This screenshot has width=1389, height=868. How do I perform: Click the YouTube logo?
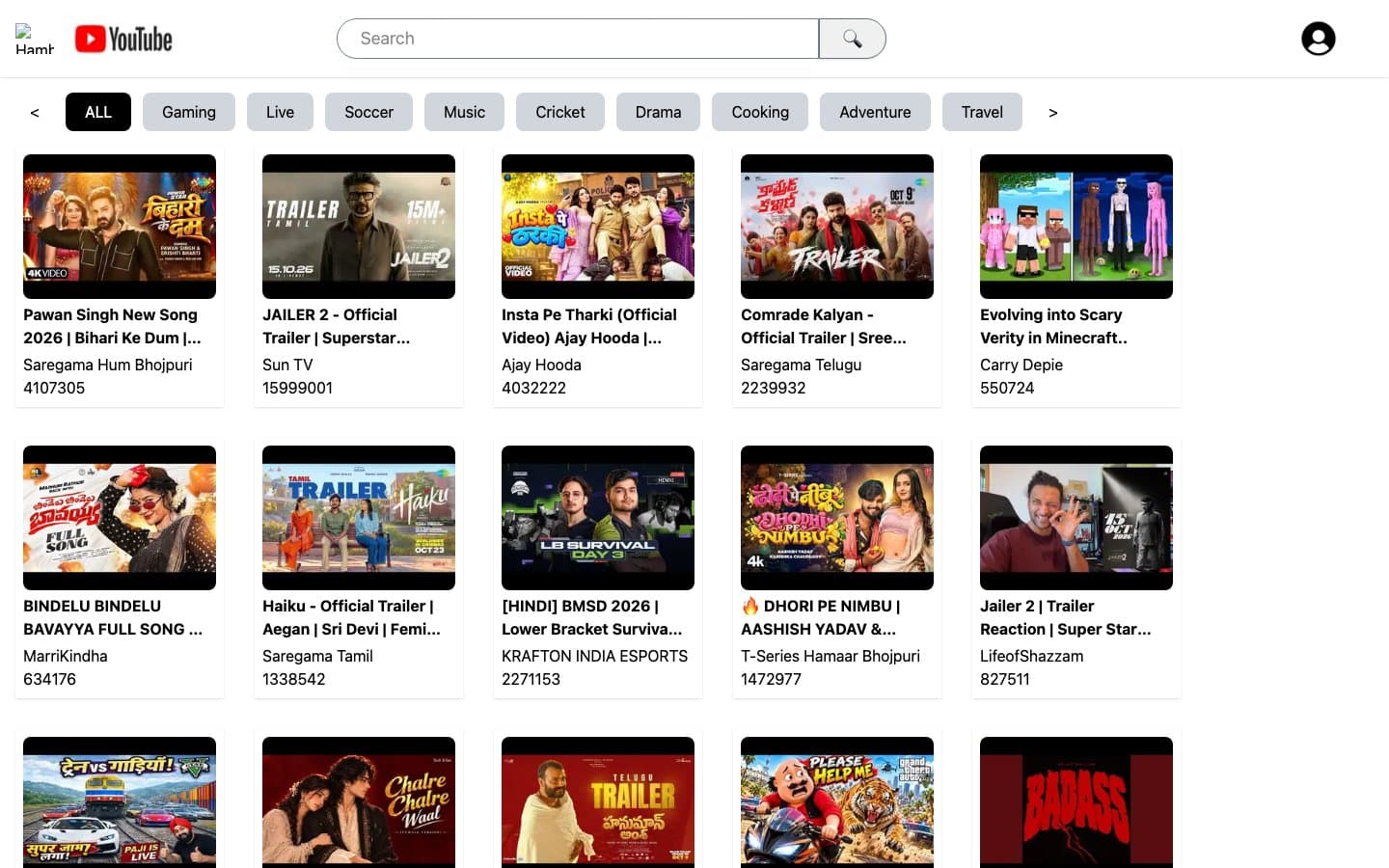[123, 39]
